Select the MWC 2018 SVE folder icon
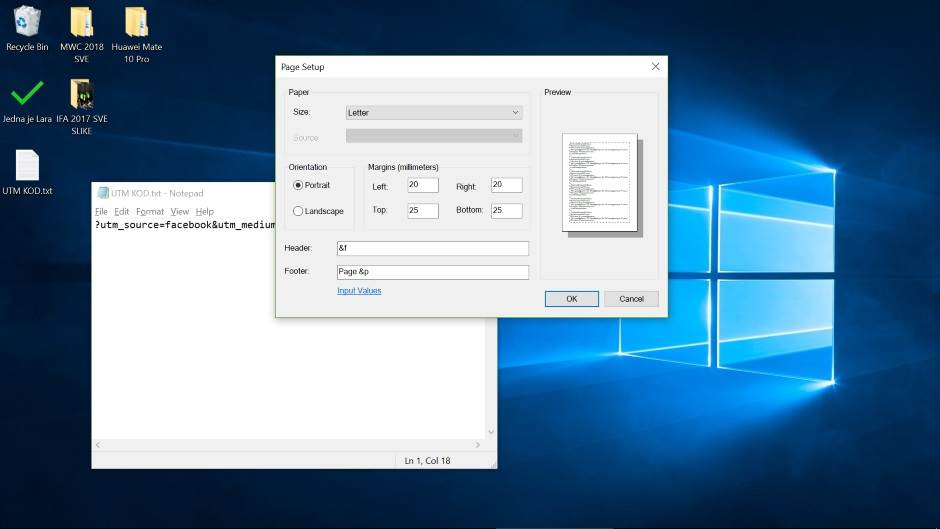This screenshot has width=940, height=529. click(81, 22)
